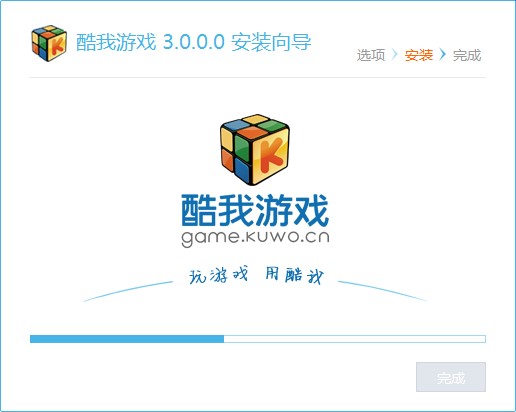The image size is (516, 412).
Task: Click the top face of large cube logo
Action: click(255, 126)
